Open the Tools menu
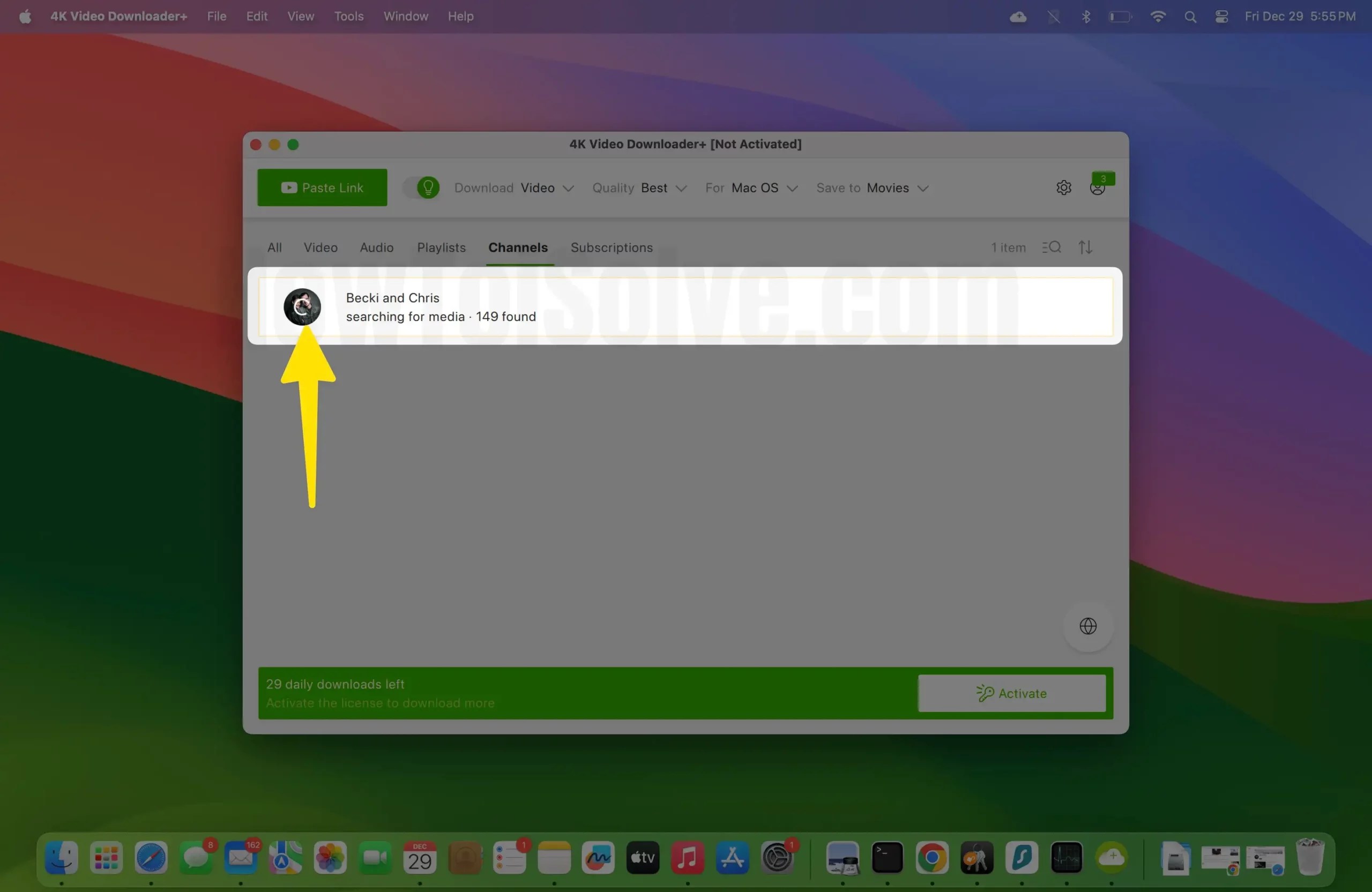1372x892 pixels. coord(348,16)
